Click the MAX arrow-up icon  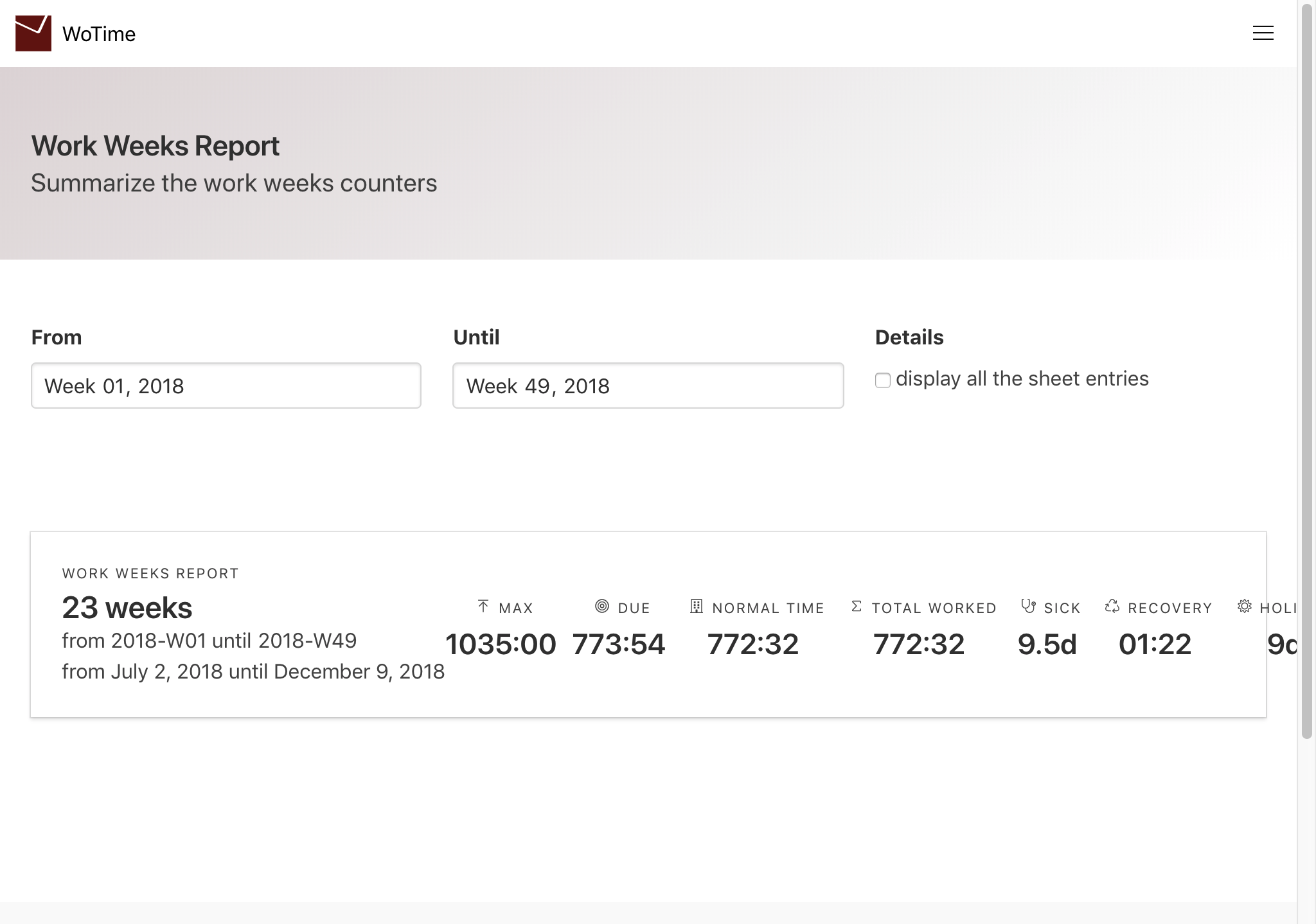coord(483,606)
